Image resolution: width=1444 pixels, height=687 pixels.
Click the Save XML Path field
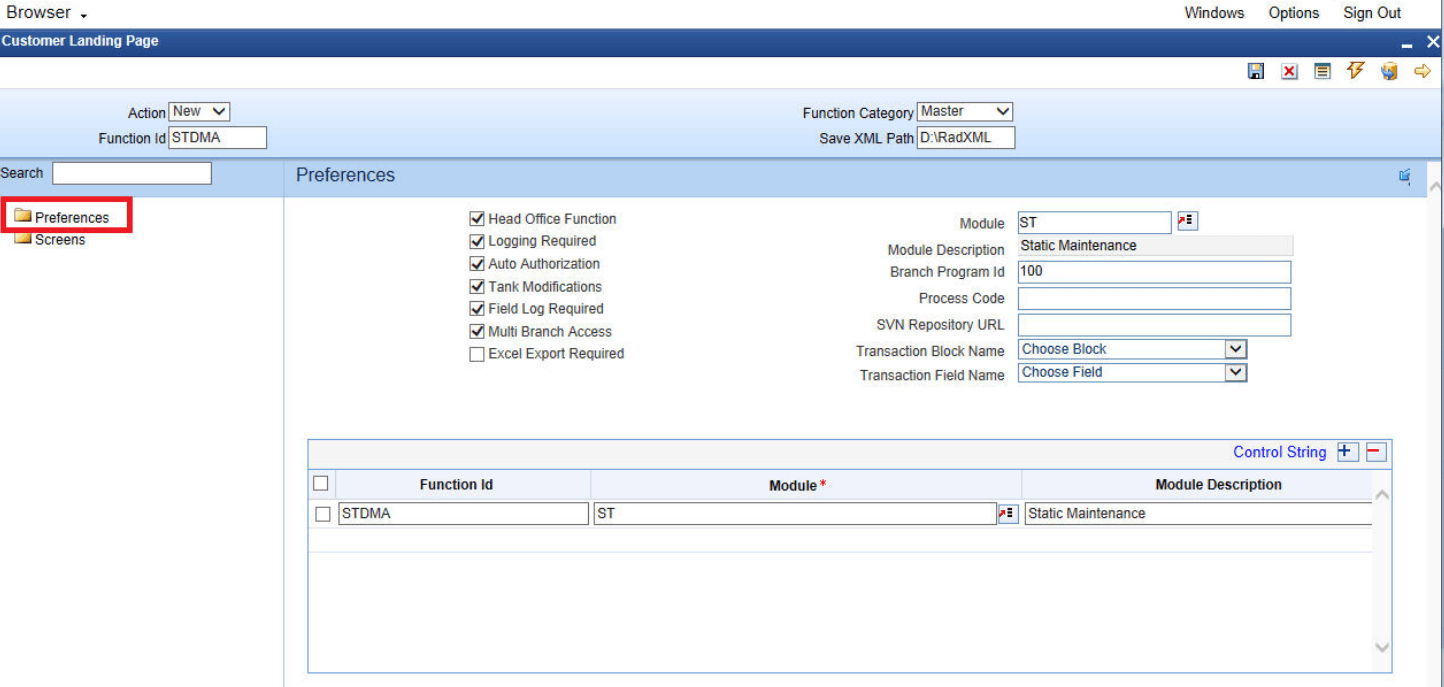click(x=966, y=138)
